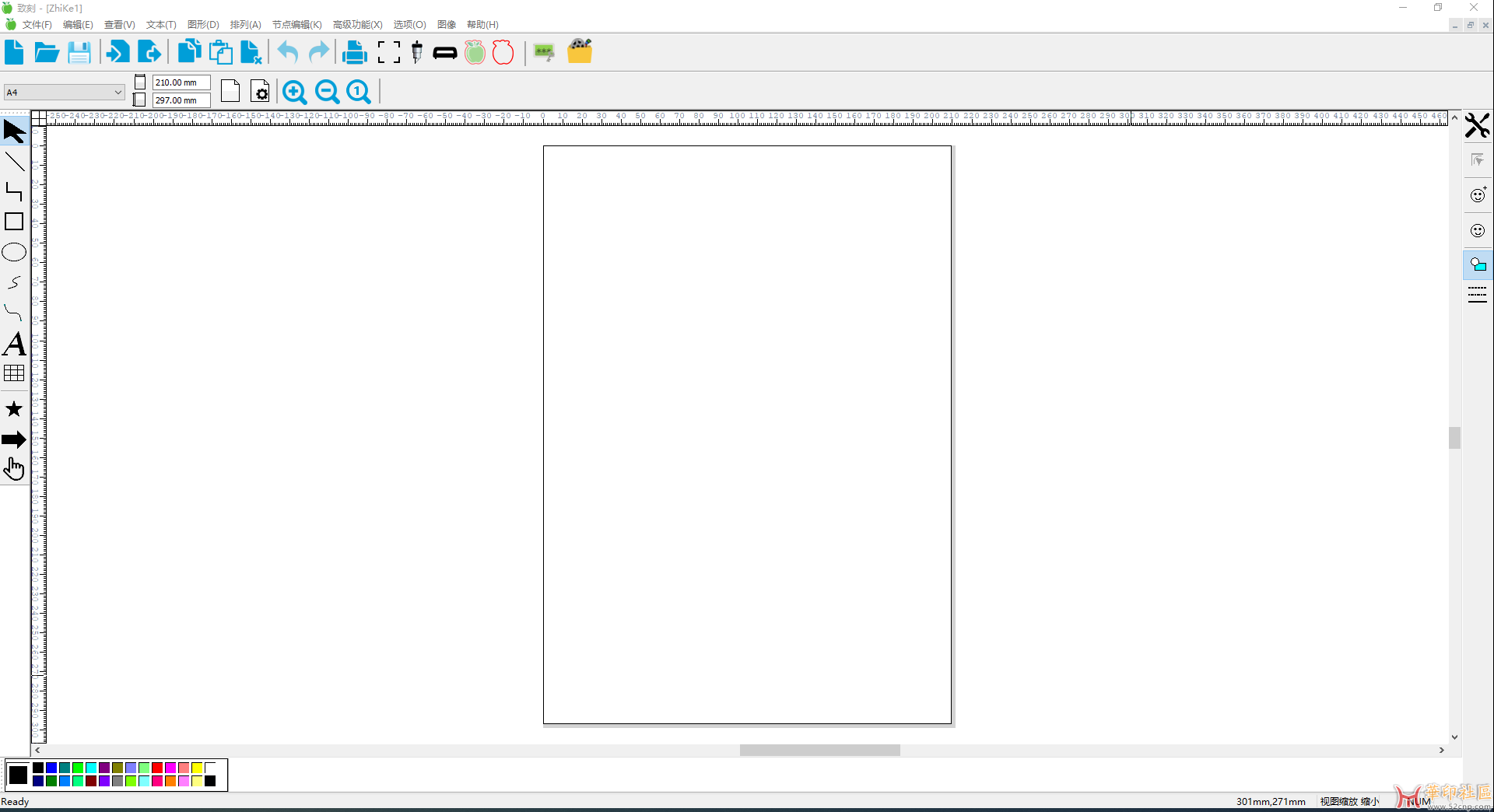This screenshot has width=1494, height=812.
Task: Select the Bezier curve tool
Action: coord(13,313)
